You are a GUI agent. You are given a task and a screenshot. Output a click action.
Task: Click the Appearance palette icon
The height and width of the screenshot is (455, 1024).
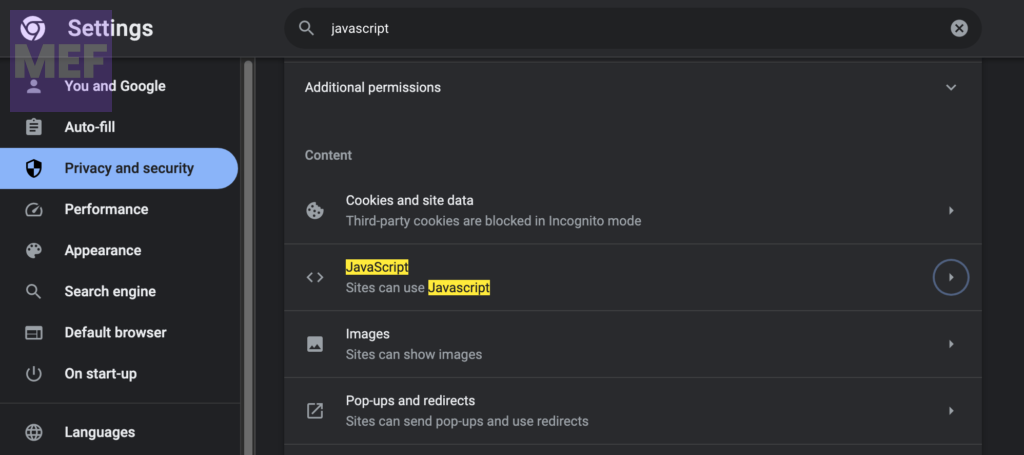[34, 250]
